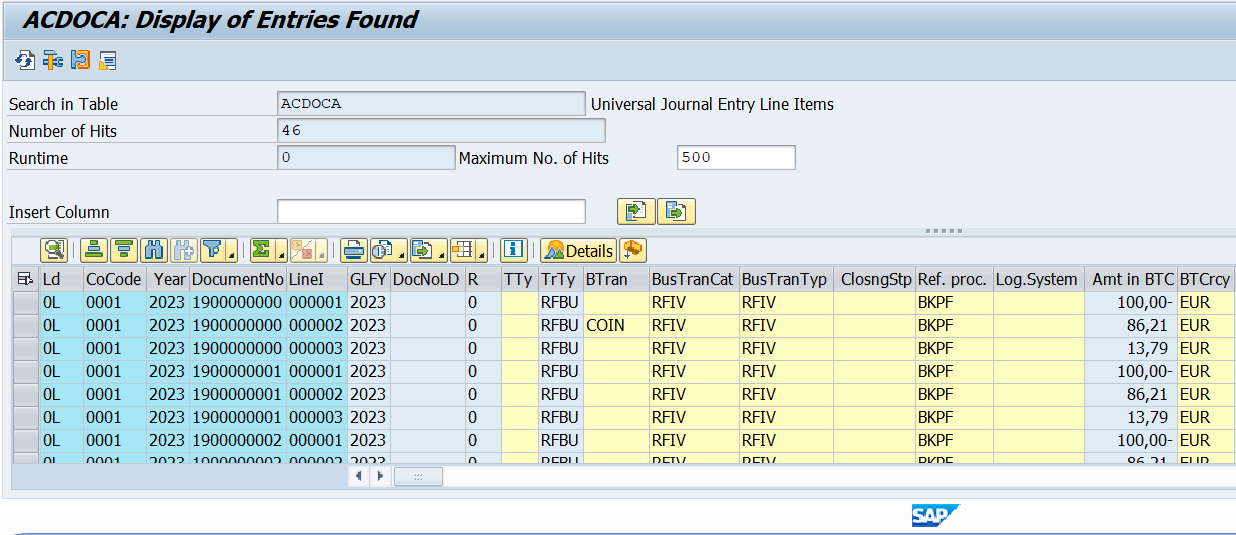The image size is (1236, 535).
Task: Select the BusTranCat column header
Action: click(693, 279)
